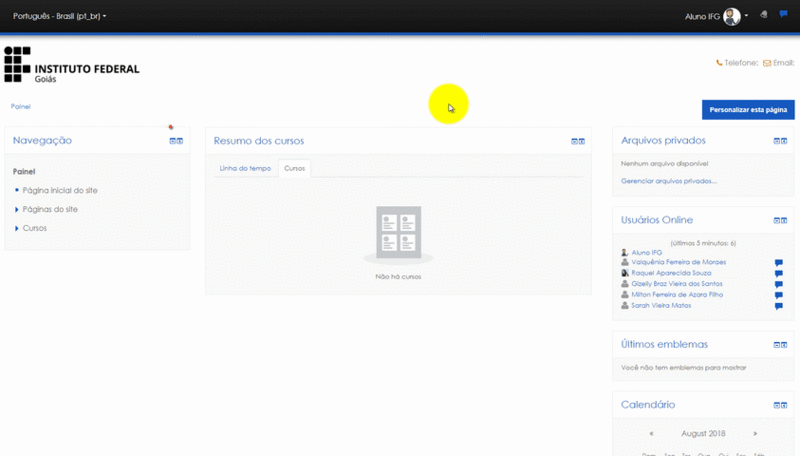The image size is (800, 456).
Task: Open the notifications bell in top bar
Action: [x=764, y=15]
